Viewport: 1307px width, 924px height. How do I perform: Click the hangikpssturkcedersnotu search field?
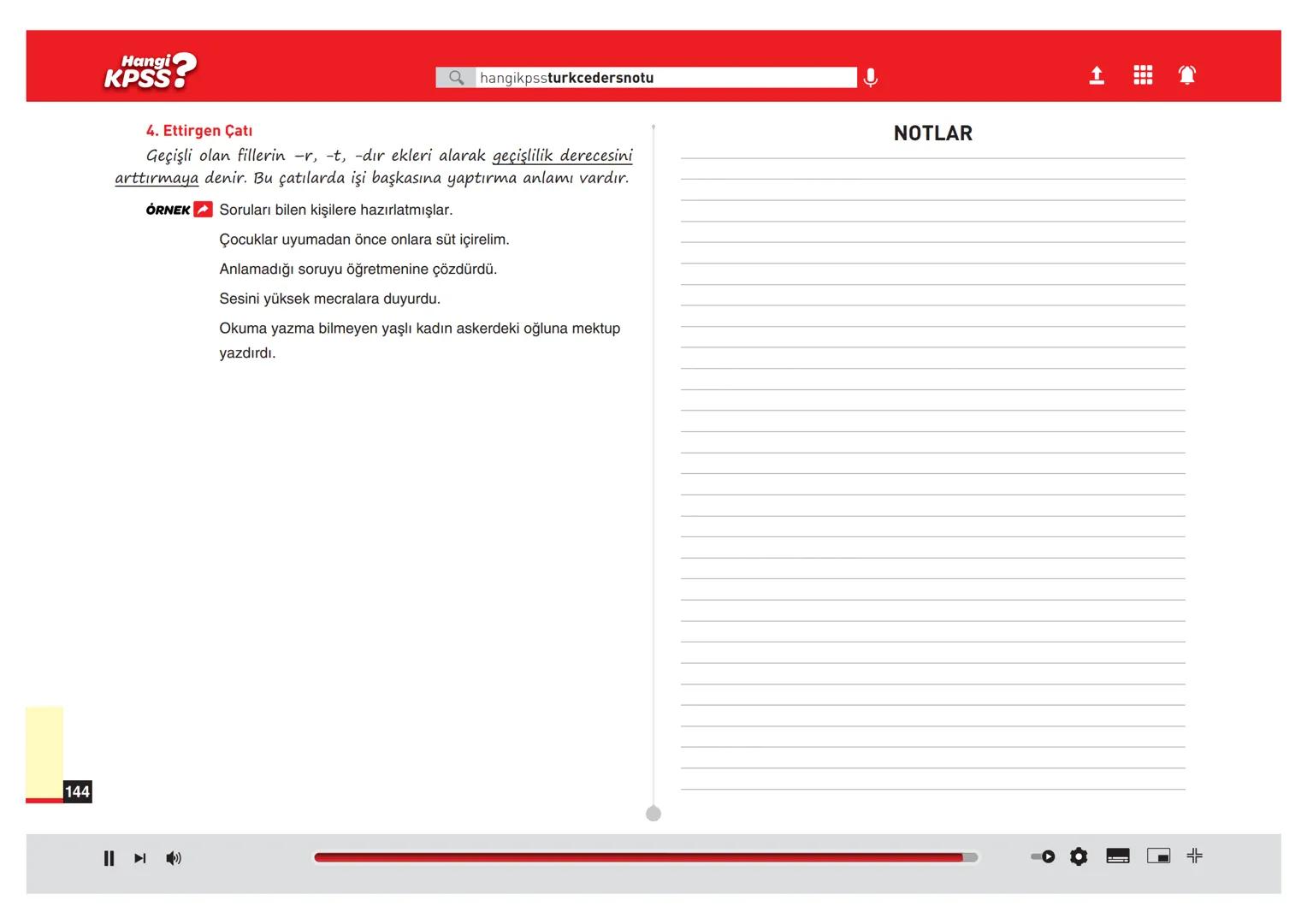click(665, 78)
